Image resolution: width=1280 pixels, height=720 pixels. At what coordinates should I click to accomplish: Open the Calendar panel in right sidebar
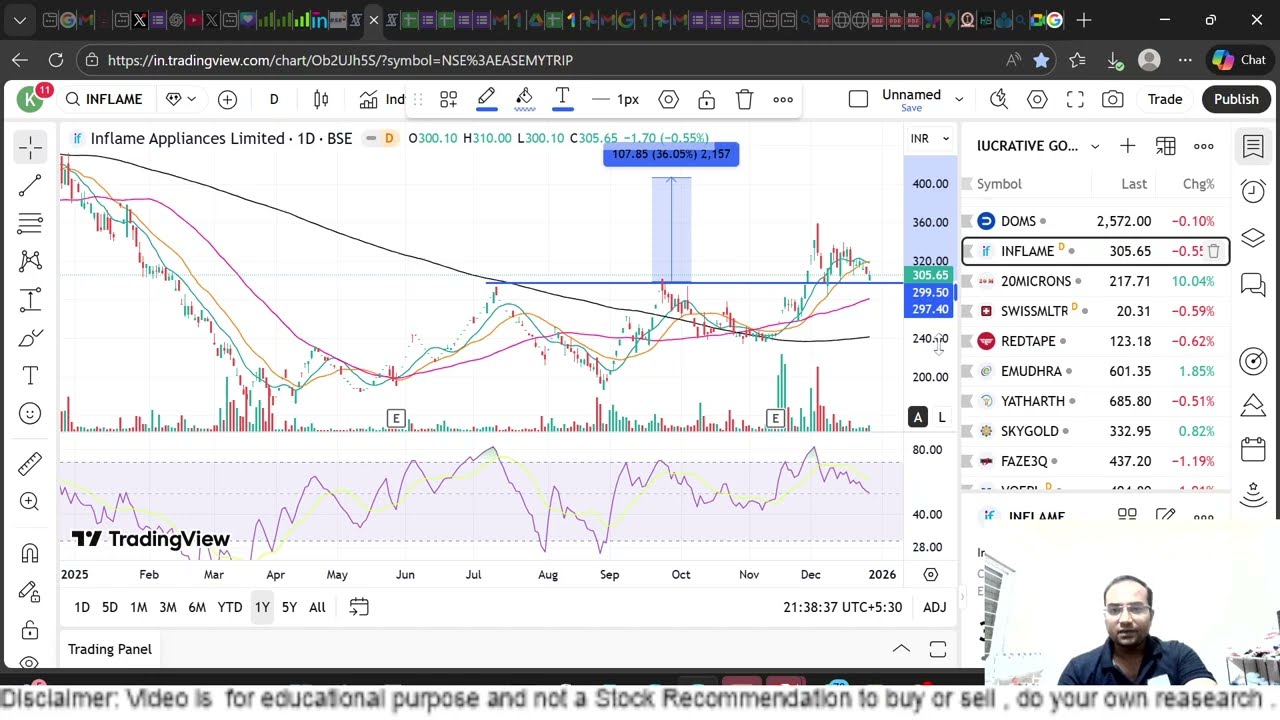coord(1253,449)
